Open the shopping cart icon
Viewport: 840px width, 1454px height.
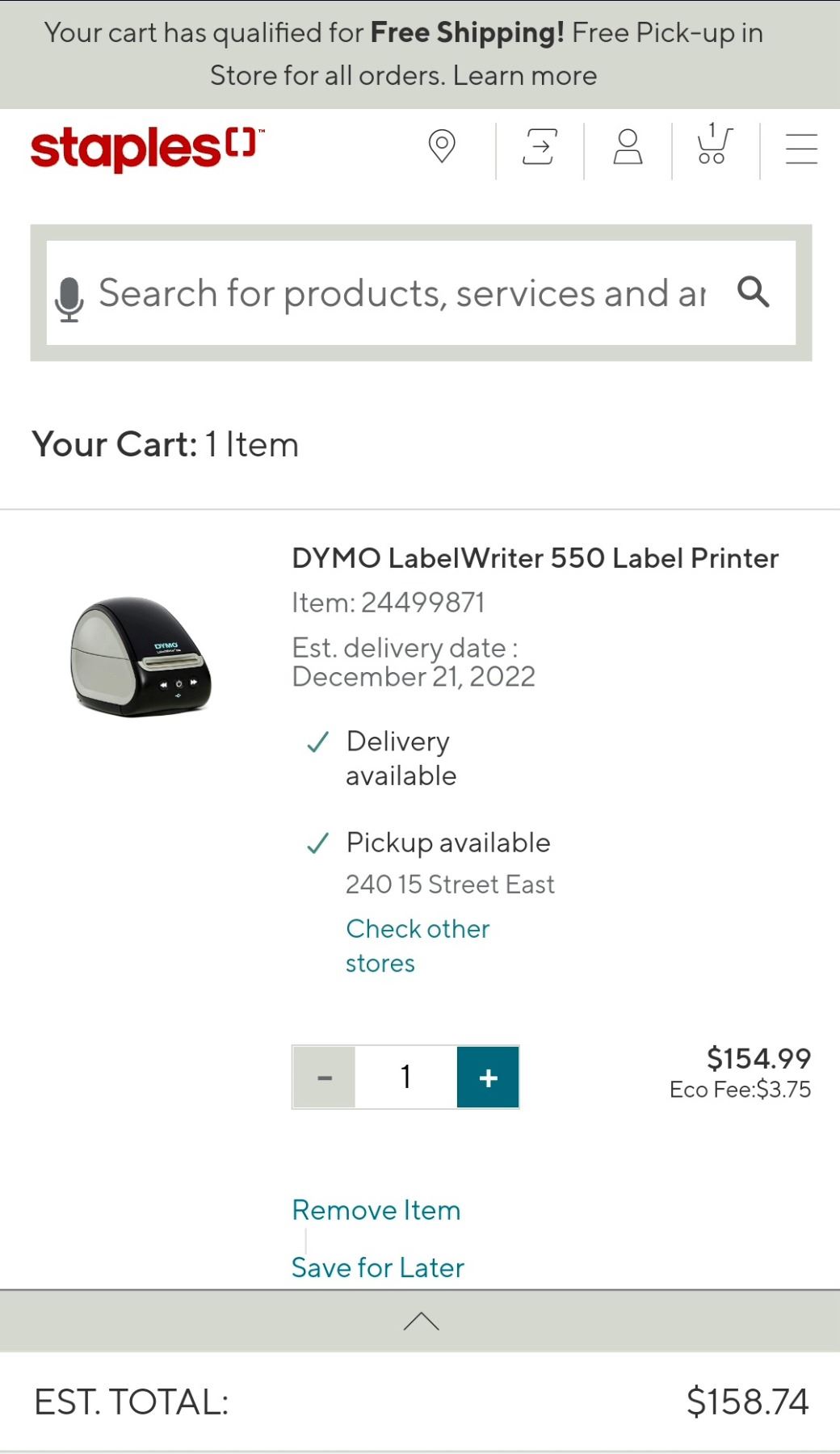713,145
